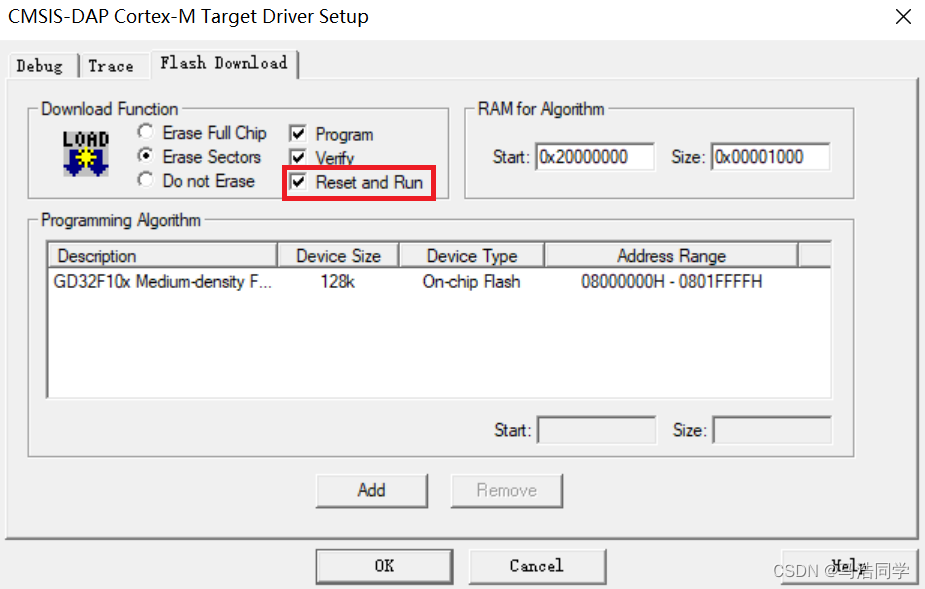
Task: Open the Trace tab
Action: click(111, 66)
